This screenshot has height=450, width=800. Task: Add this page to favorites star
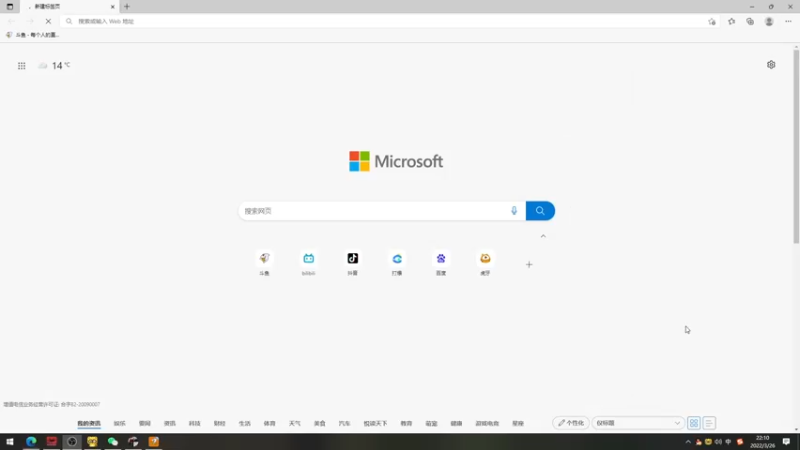pos(712,21)
